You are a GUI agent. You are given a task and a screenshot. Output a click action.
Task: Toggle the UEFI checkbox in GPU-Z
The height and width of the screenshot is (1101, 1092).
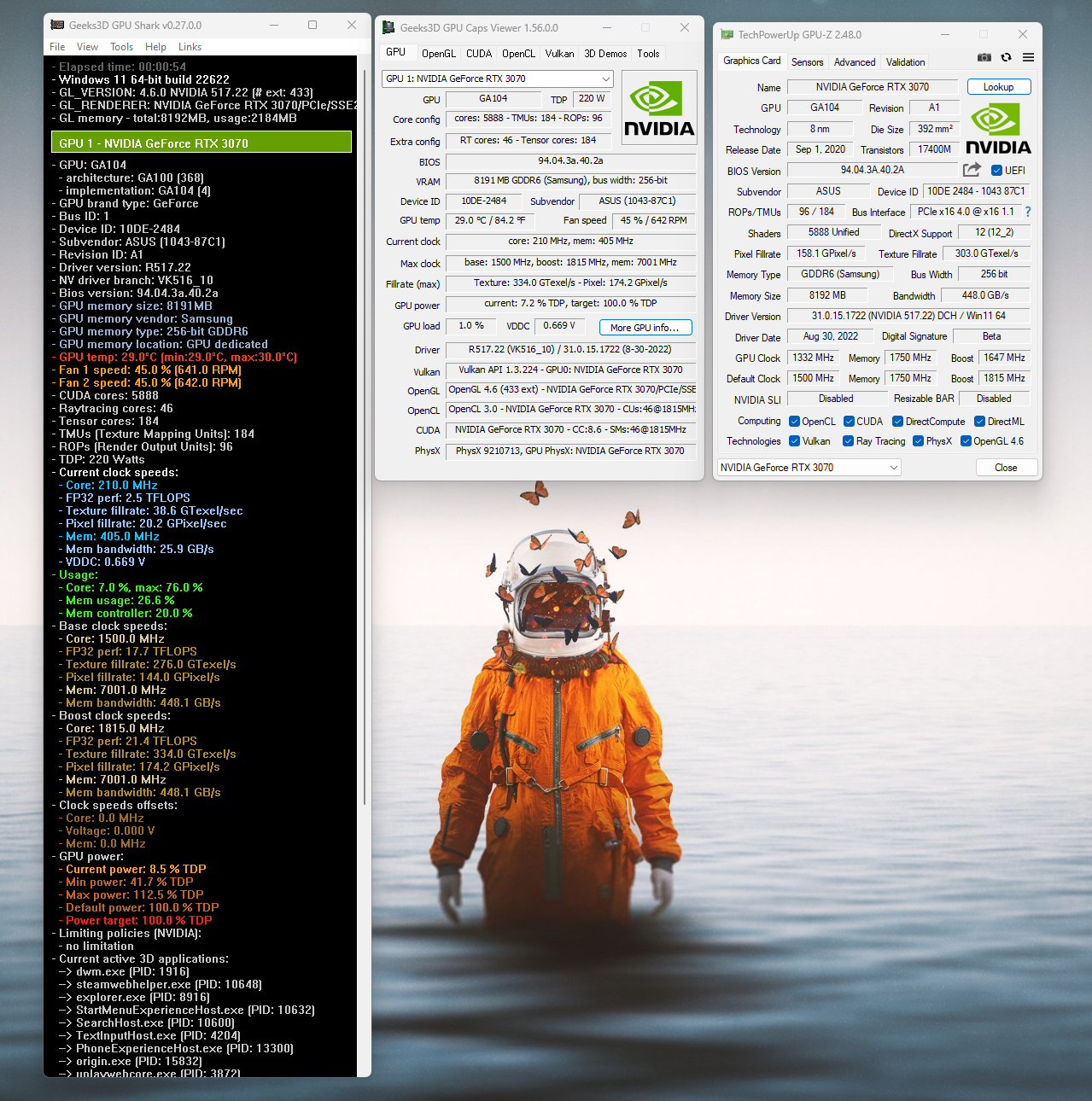point(996,170)
